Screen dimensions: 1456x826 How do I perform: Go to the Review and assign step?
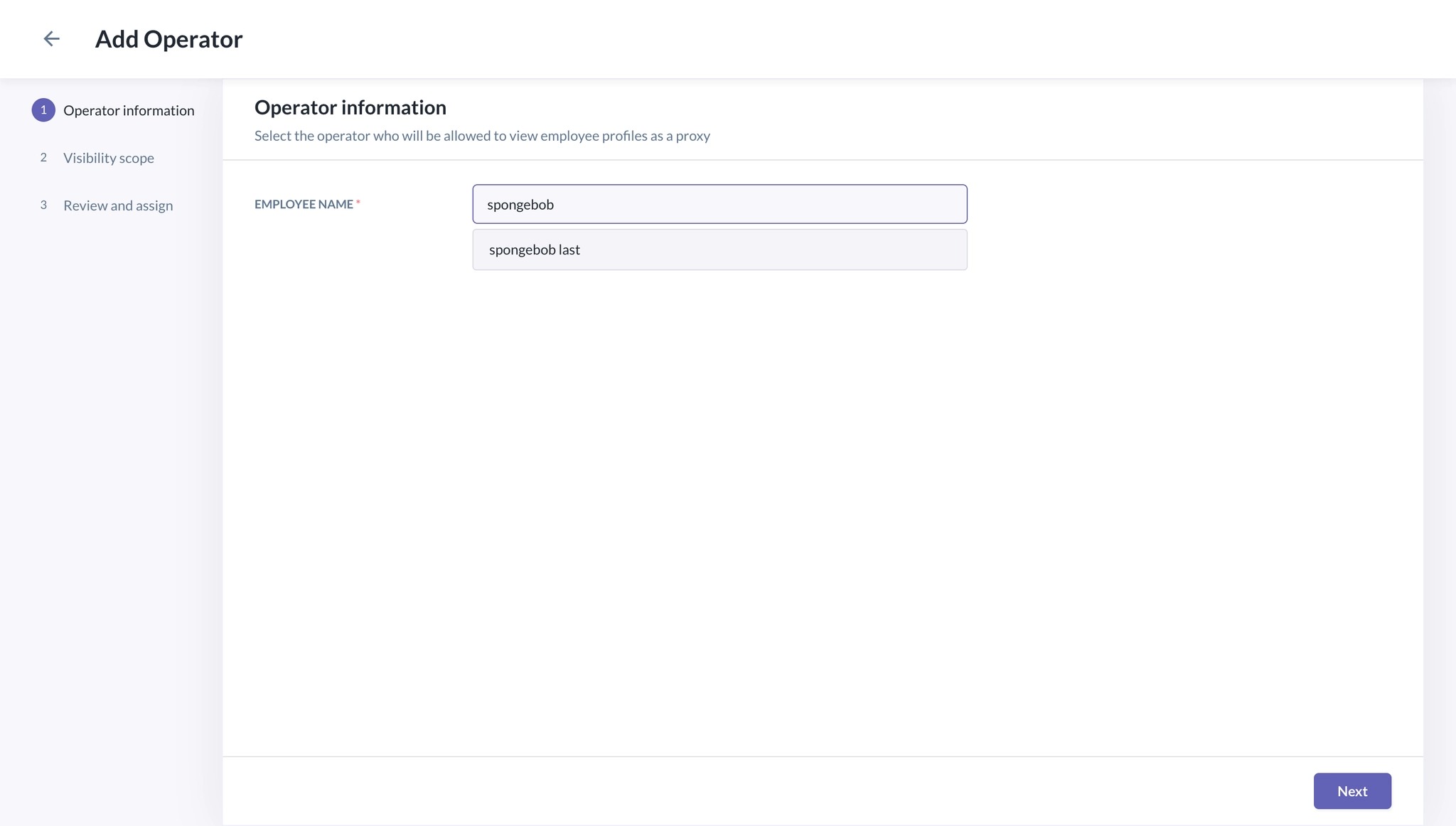[118, 205]
